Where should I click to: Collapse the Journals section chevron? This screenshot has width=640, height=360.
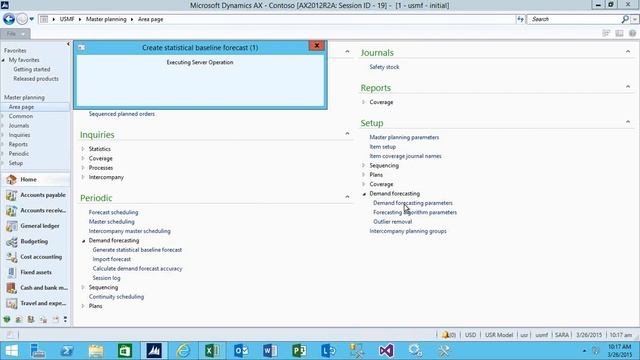coord(628,52)
